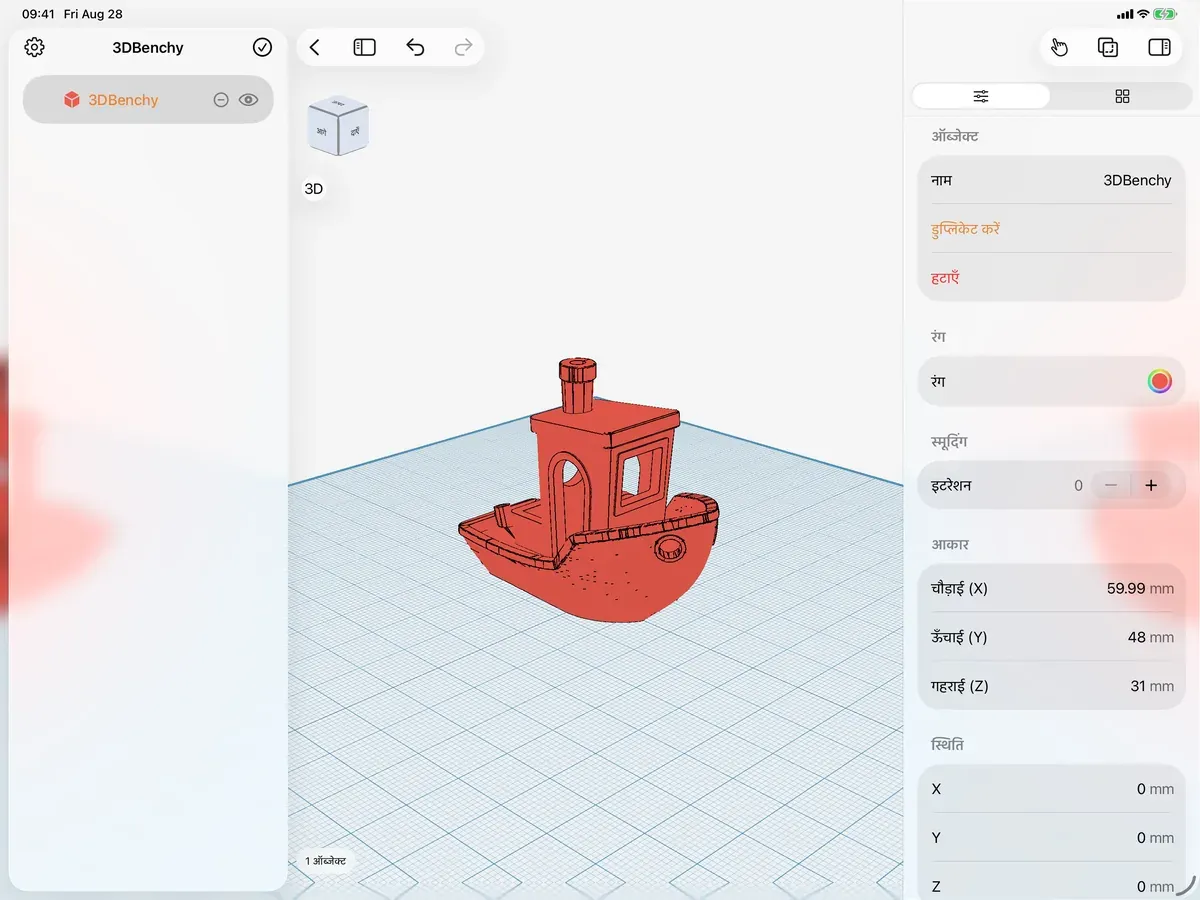Switch to the grid tab in inspector
This screenshot has width=1200, height=900.
click(x=1122, y=96)
